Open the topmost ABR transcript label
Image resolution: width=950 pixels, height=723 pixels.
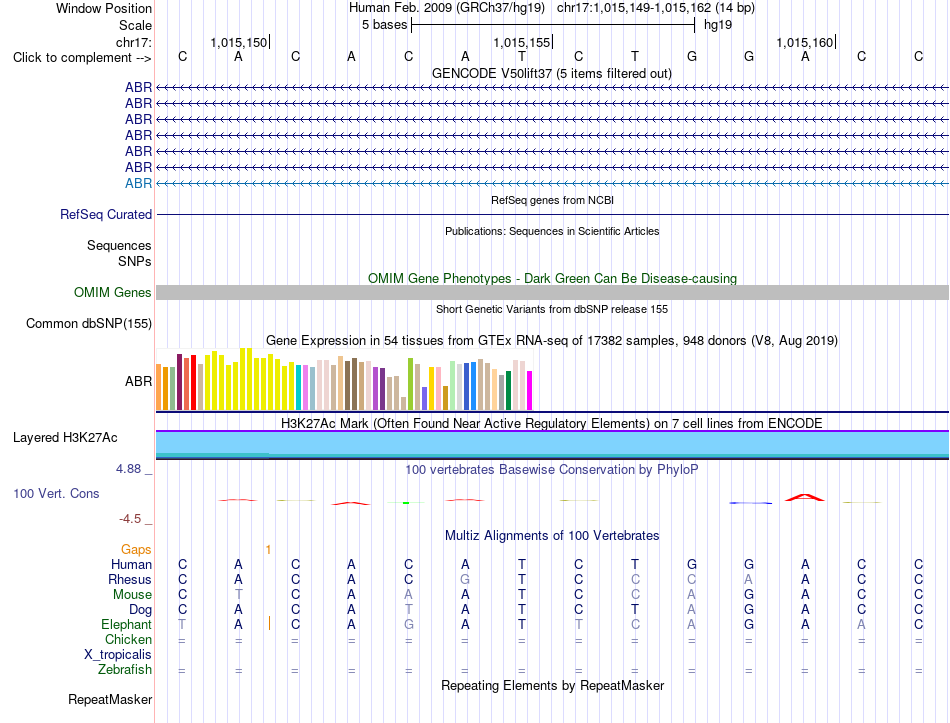pos(138,88)
